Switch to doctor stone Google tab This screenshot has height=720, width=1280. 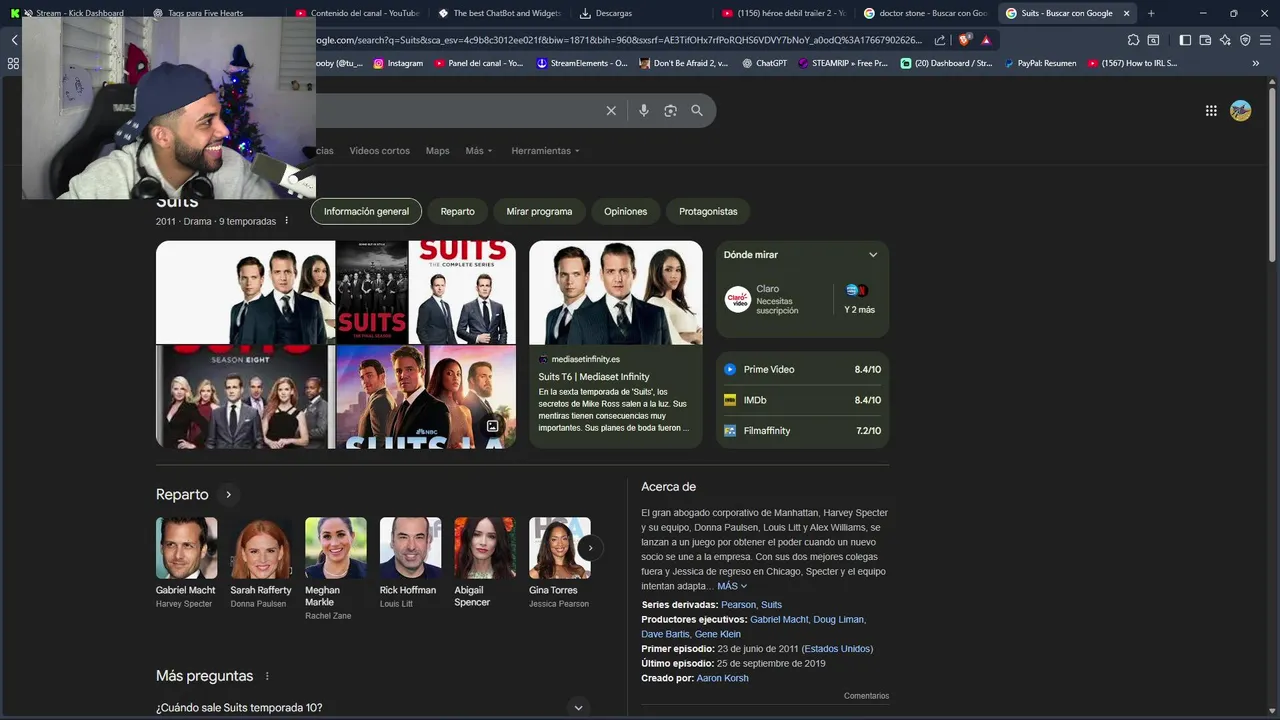tap(925, 13)
